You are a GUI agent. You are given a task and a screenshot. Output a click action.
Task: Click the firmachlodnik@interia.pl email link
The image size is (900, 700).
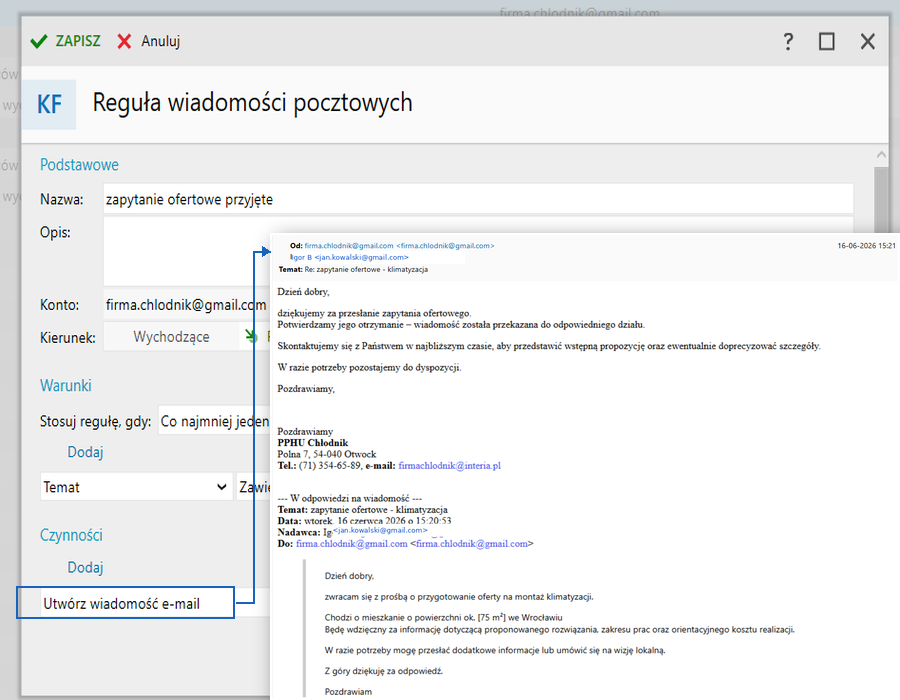pos(449,466)
